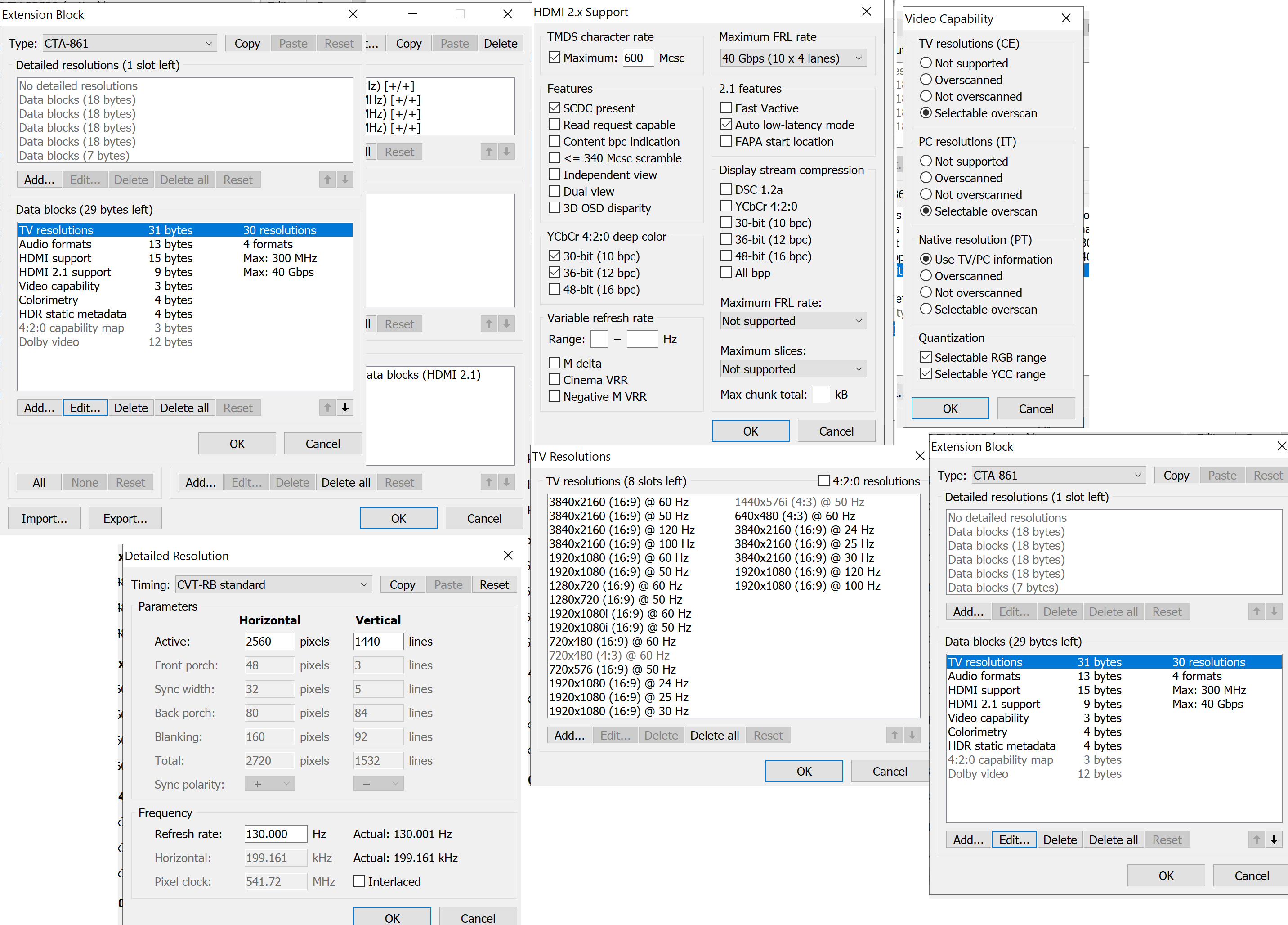The image size is (1288, 925).
Task: Close the Video Capability dialog
Action: pos(1066,18)
